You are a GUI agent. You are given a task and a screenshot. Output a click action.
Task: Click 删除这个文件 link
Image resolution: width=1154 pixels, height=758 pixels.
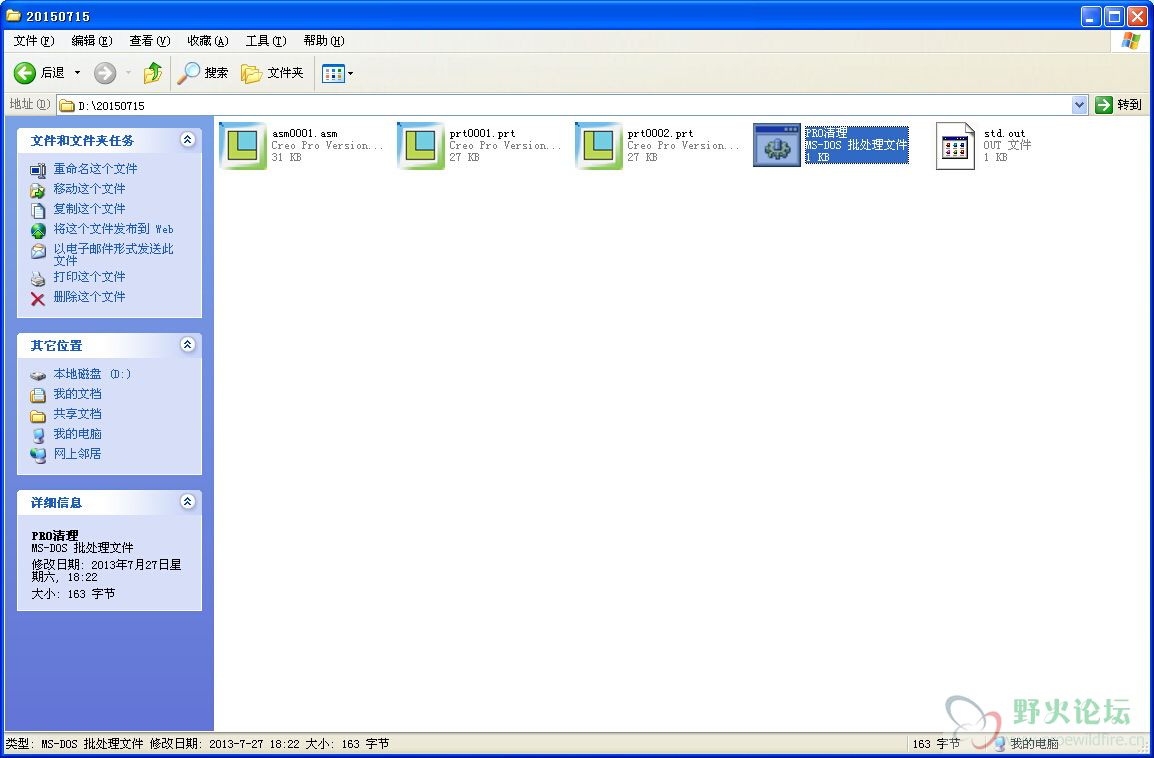[89, 297]
